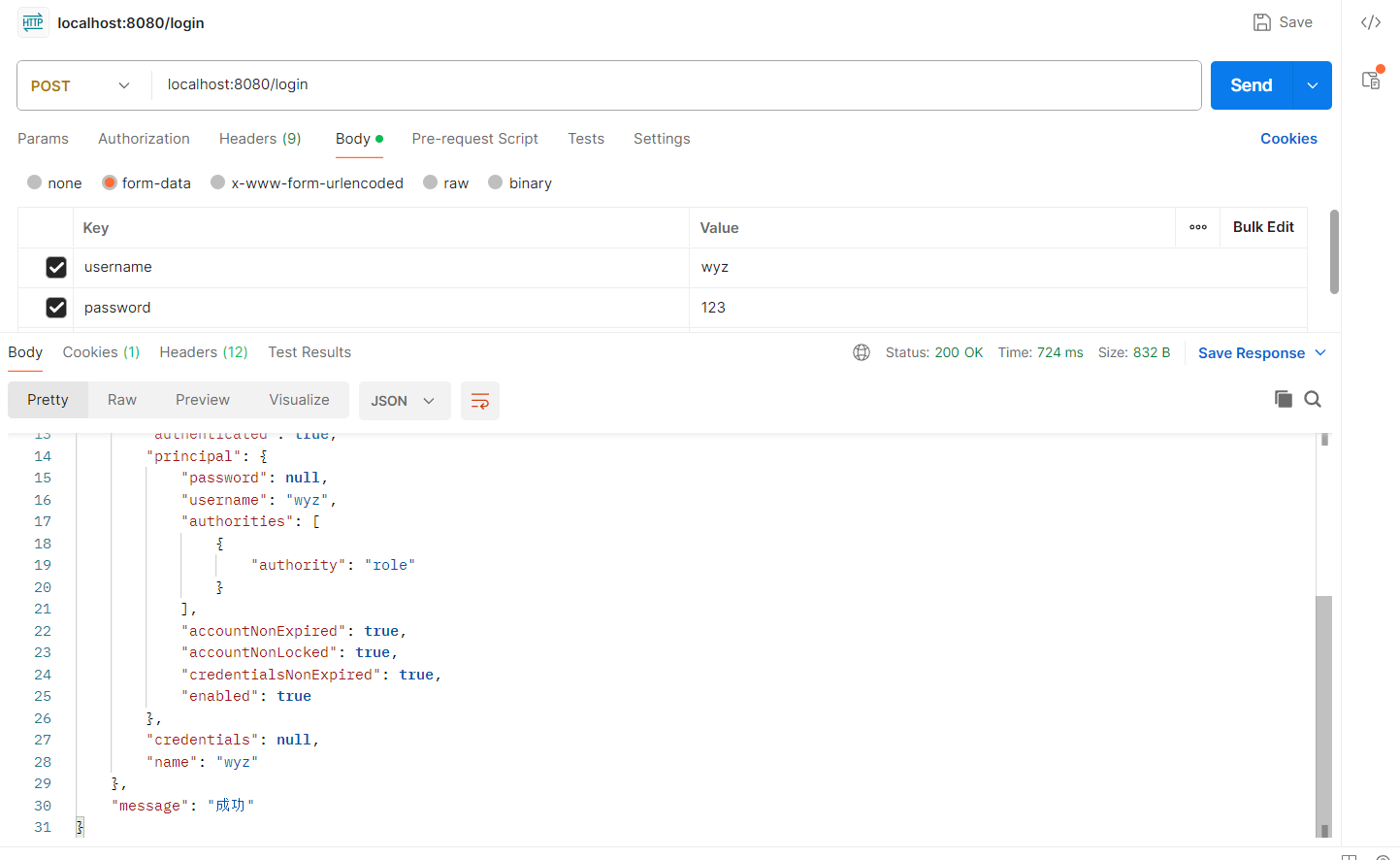Image resolution: width=1400 pixels, height=860 pixels.
Task: Click the globe network information icon
Action: click(x=862, y=352)
